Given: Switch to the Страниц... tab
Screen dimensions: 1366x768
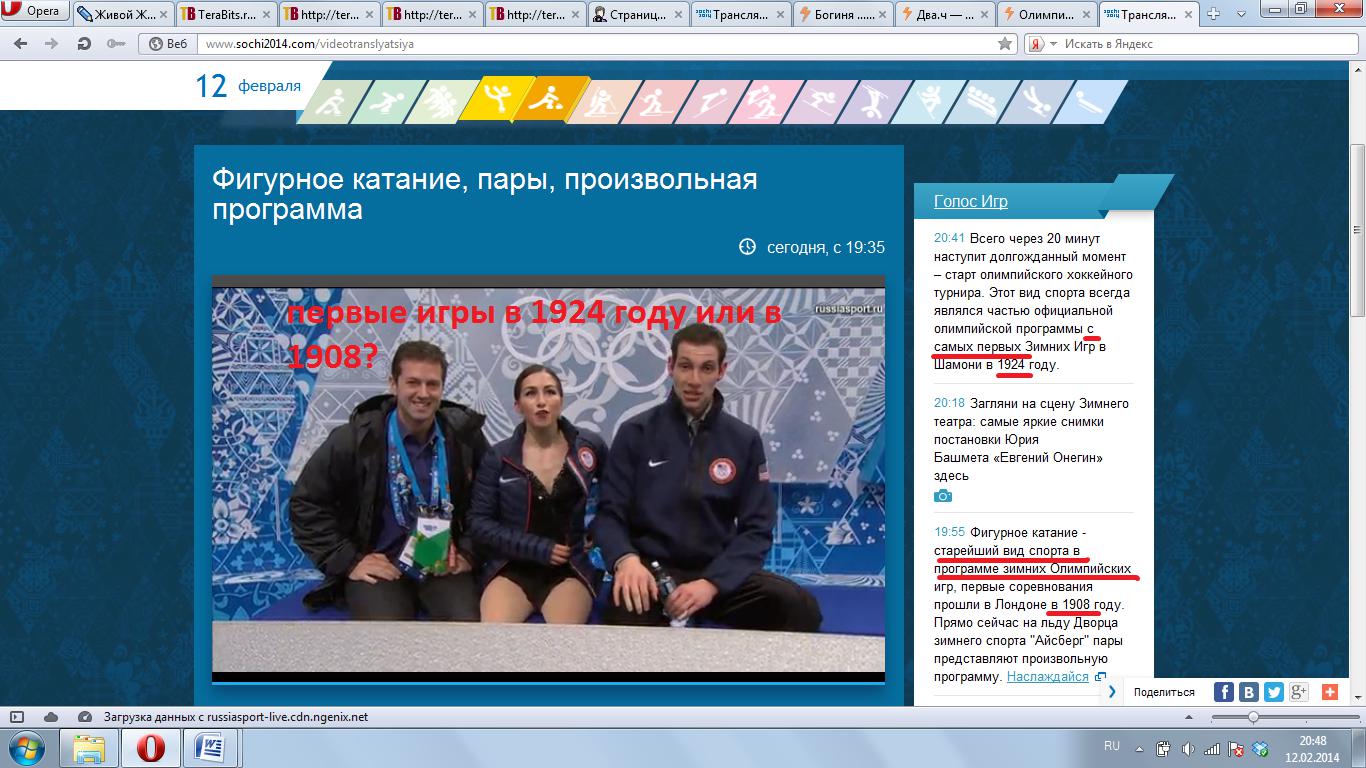Looking at the screenshot, I should coord(637,15).
